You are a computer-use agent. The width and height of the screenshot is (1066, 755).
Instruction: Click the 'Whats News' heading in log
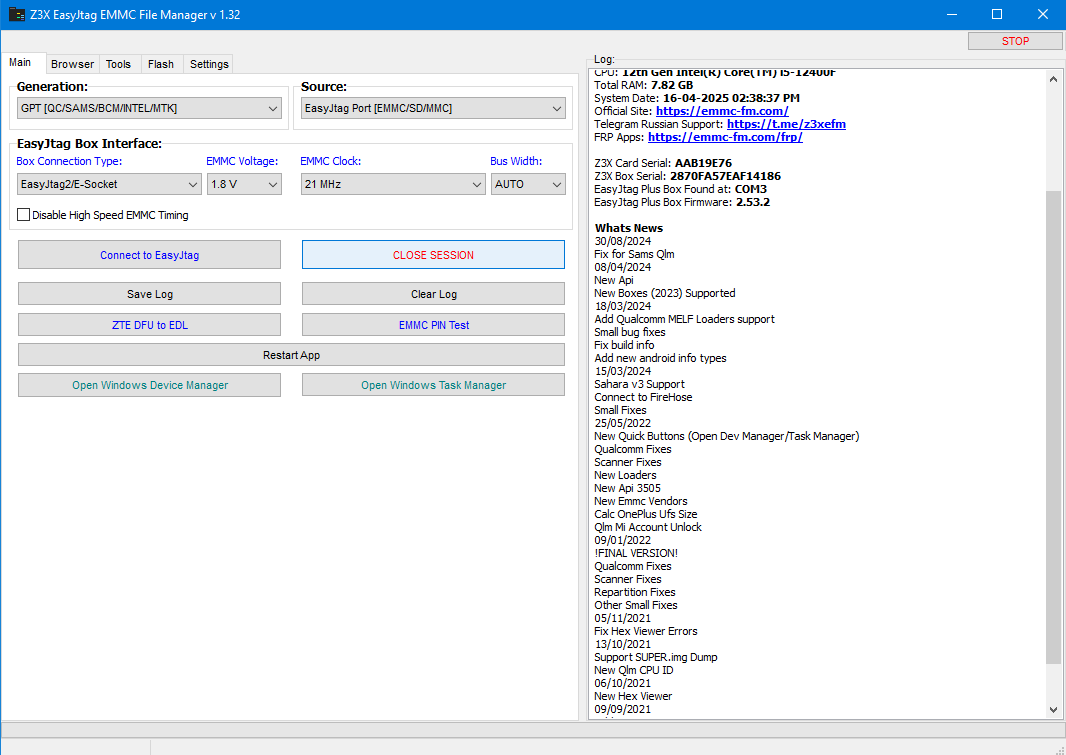click(629, 228)
